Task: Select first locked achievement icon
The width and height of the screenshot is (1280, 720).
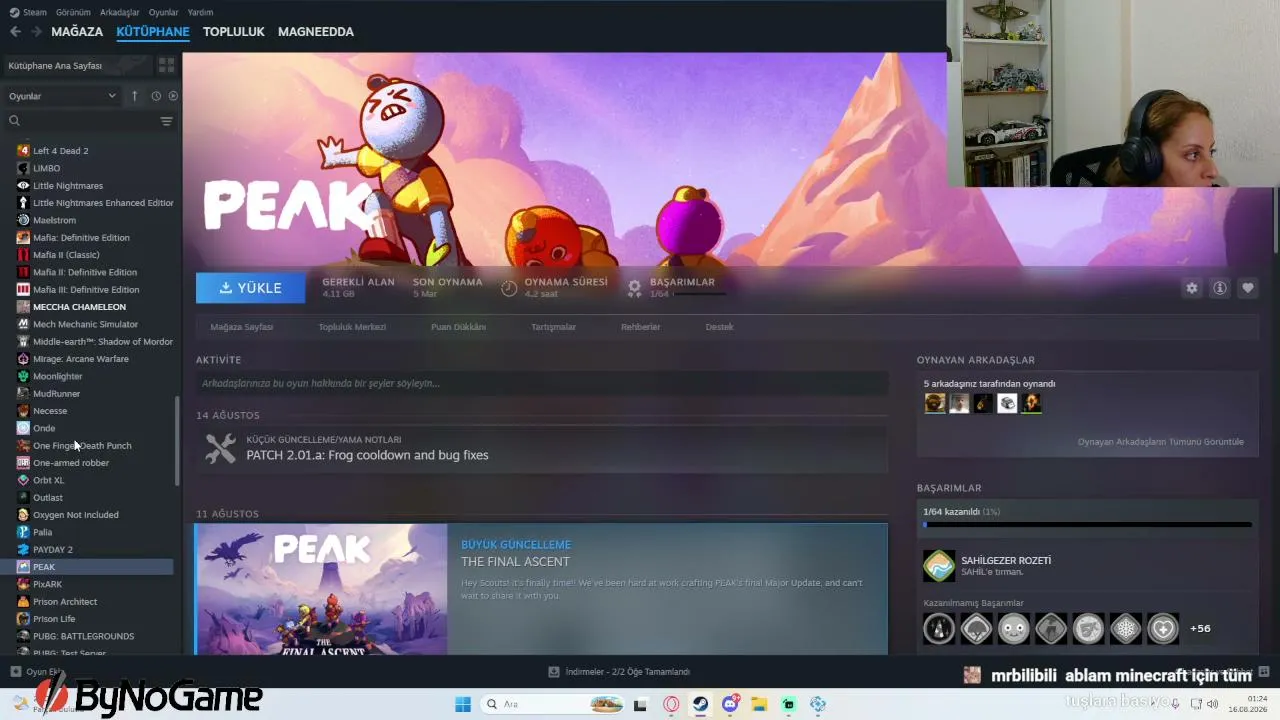Action: (939, 628)
